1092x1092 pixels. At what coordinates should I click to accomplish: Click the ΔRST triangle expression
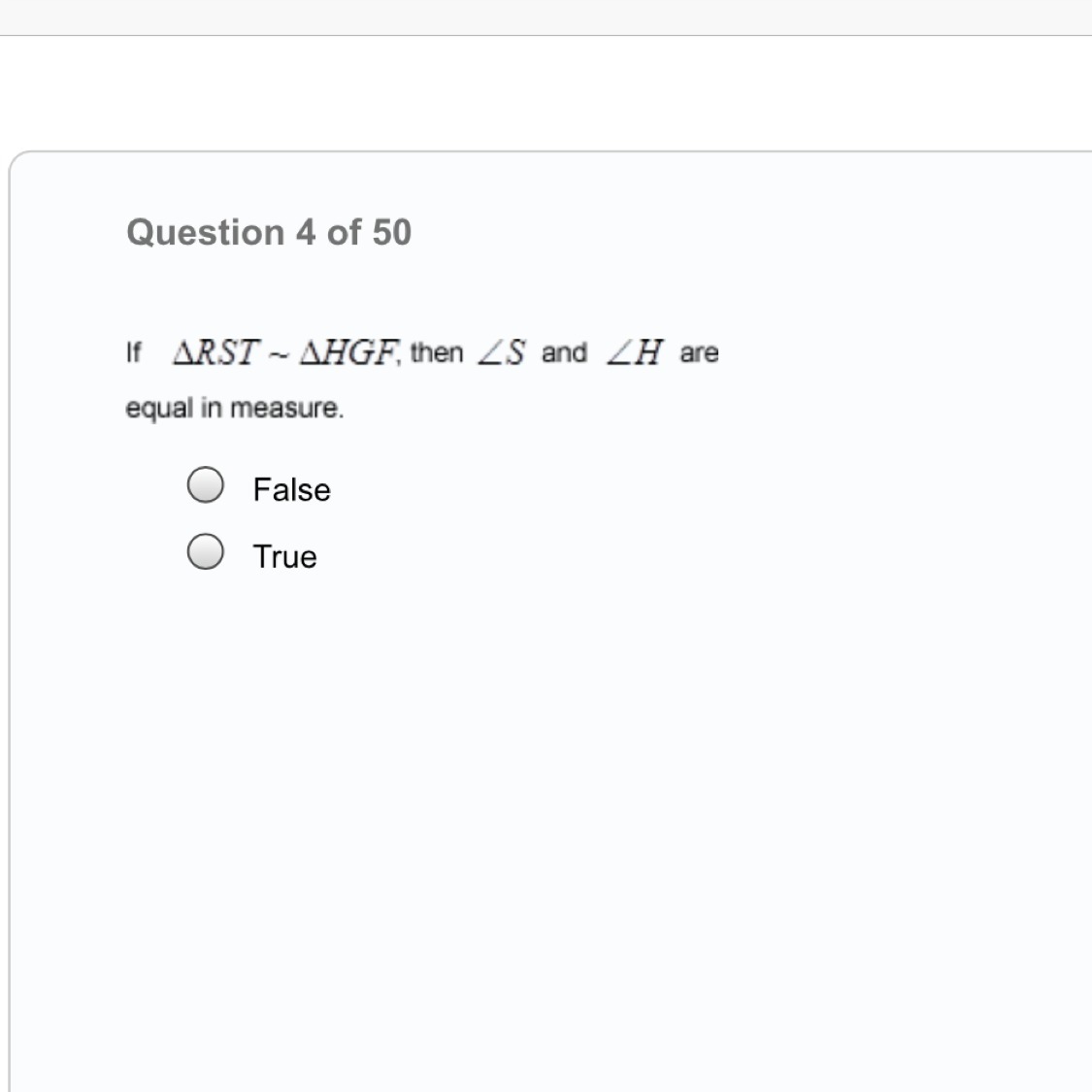(216, 351)
